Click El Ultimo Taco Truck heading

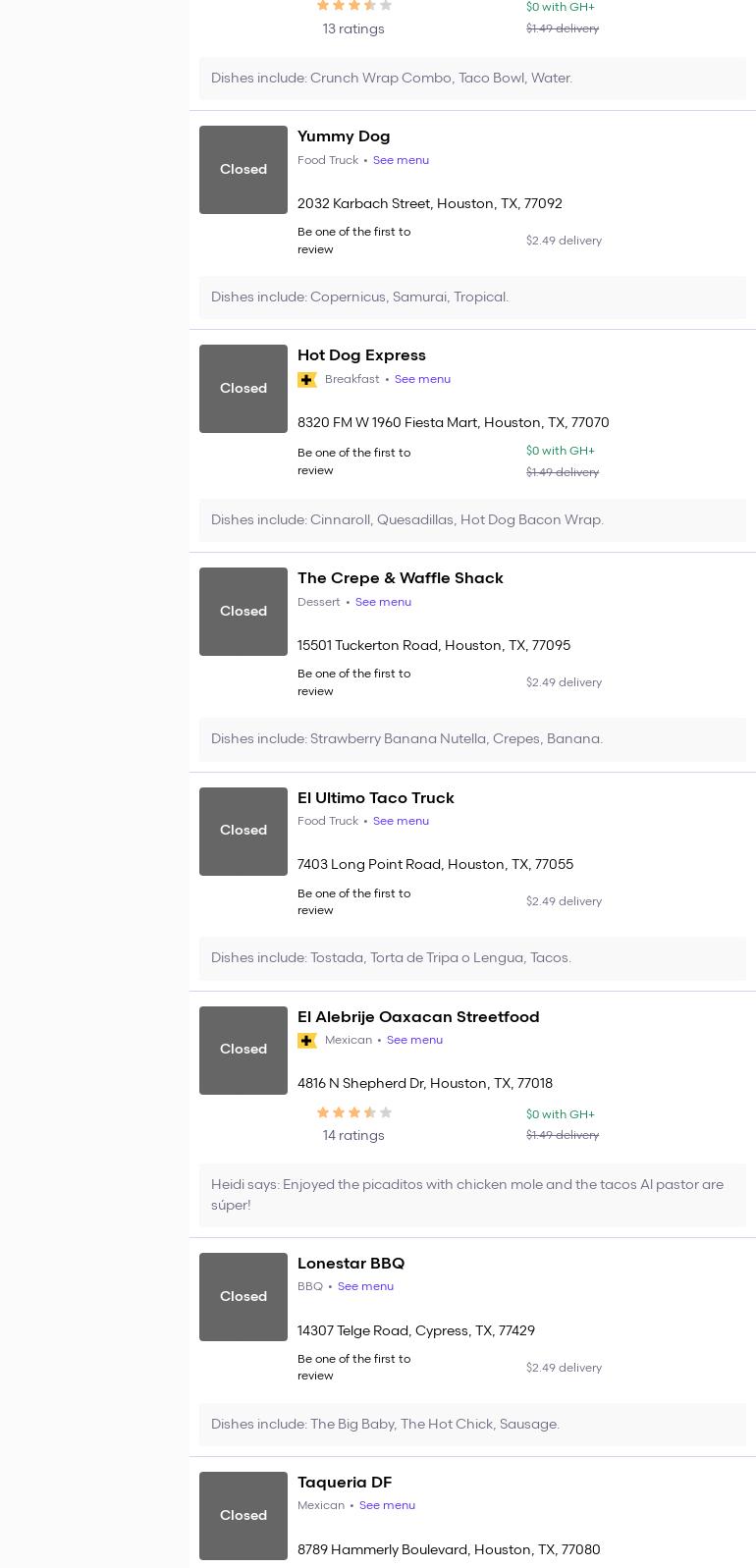(375, 798)
